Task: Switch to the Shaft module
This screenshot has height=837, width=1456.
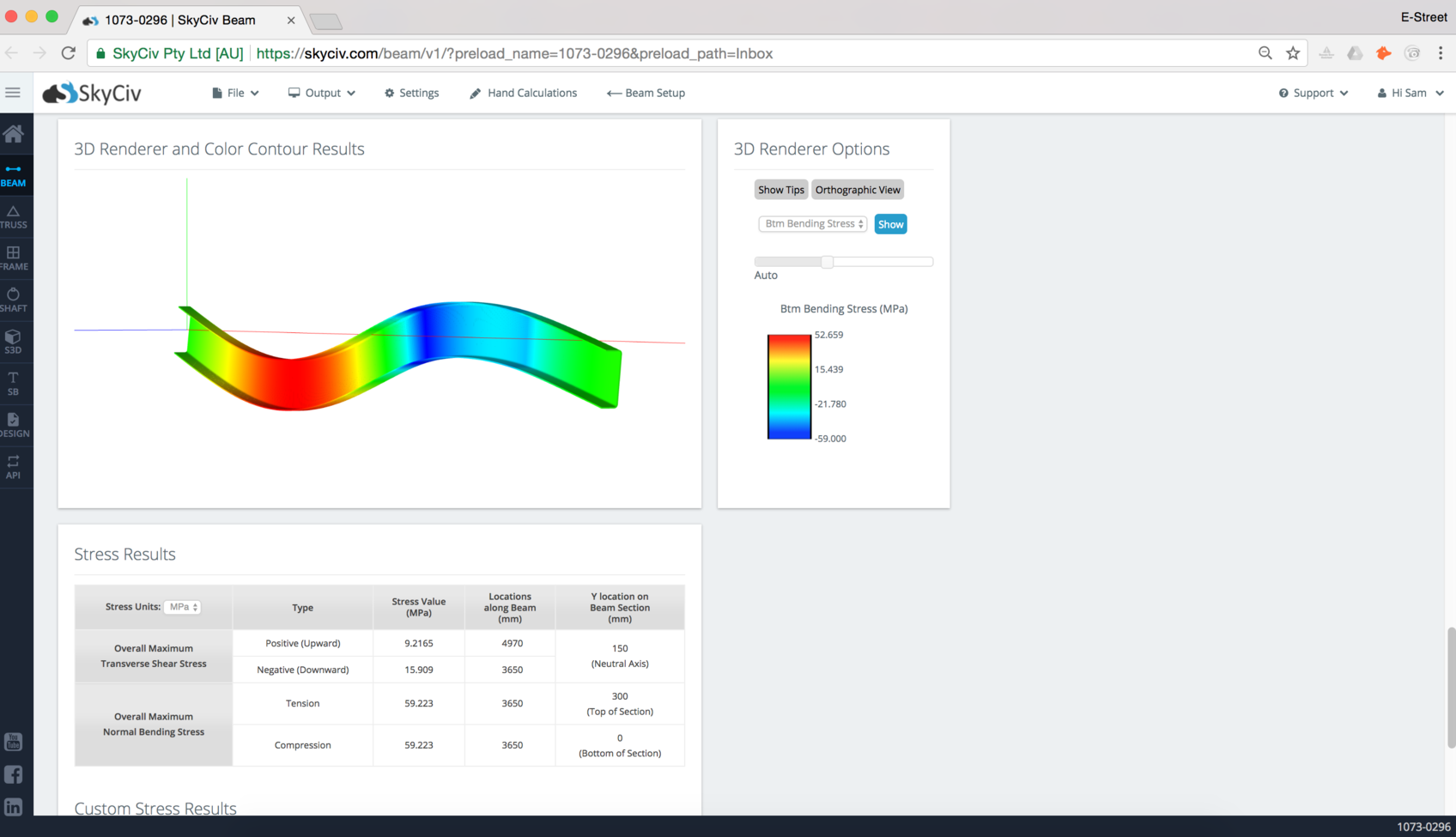Action: click(15, 299)
